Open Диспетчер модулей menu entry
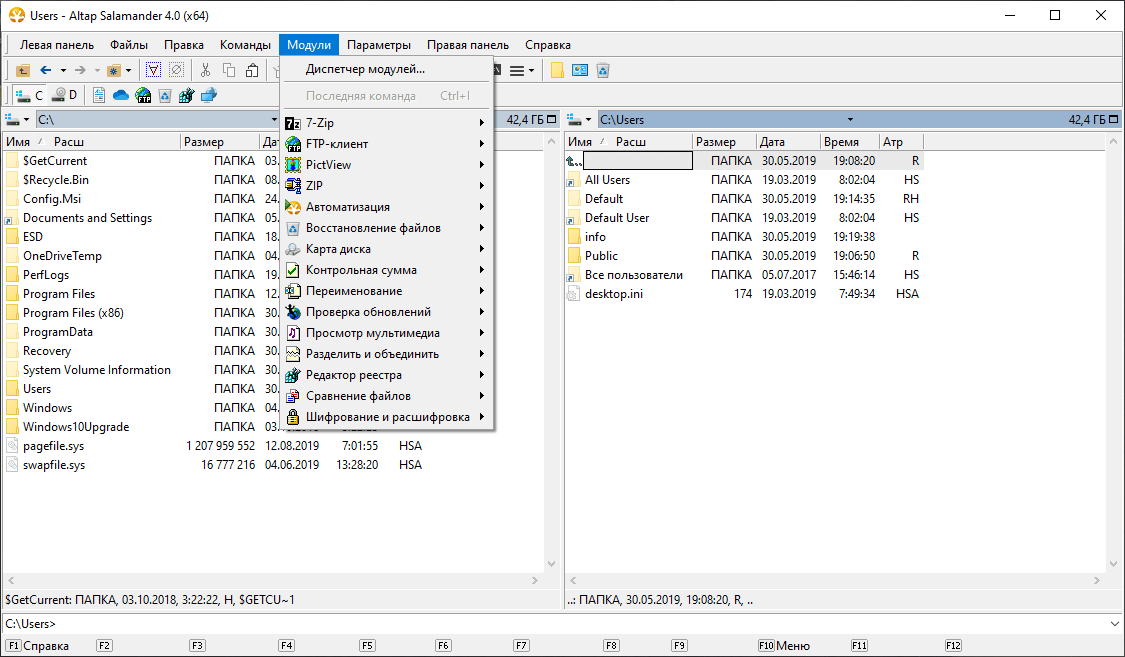The height and width of the screenshot is (657, 1125). [387, 69]
